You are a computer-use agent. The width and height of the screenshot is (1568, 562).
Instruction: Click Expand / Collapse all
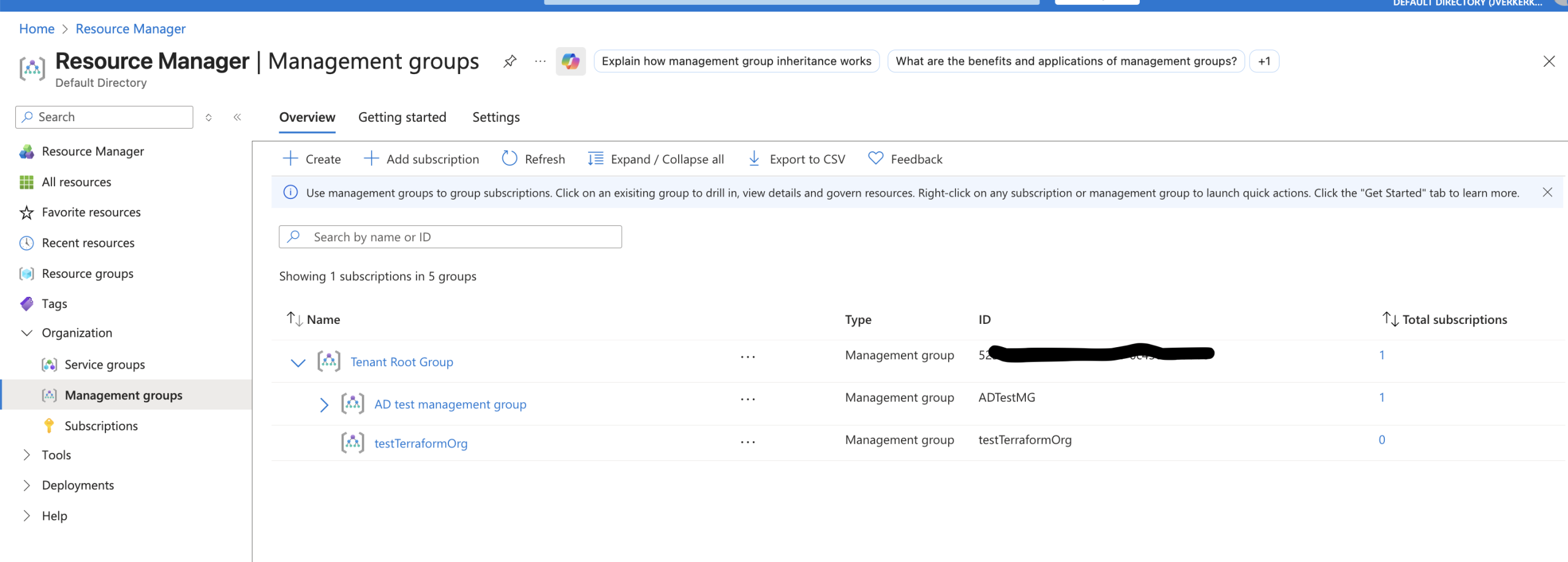tap(656, 159)
